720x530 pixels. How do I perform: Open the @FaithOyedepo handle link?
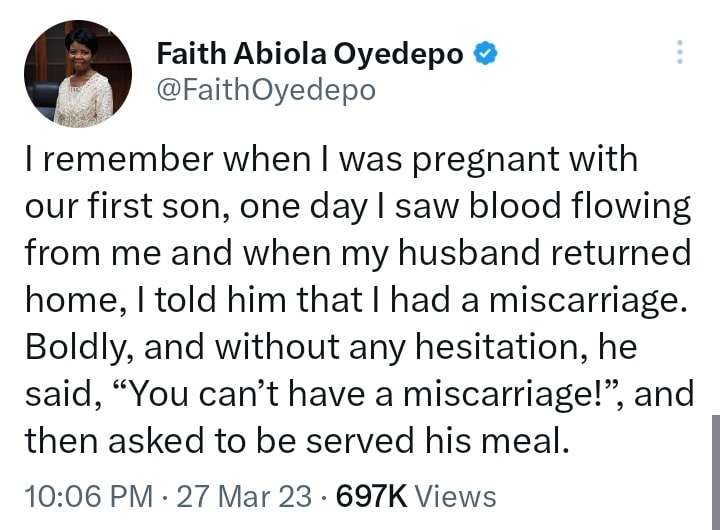click(x=266, y=90)
